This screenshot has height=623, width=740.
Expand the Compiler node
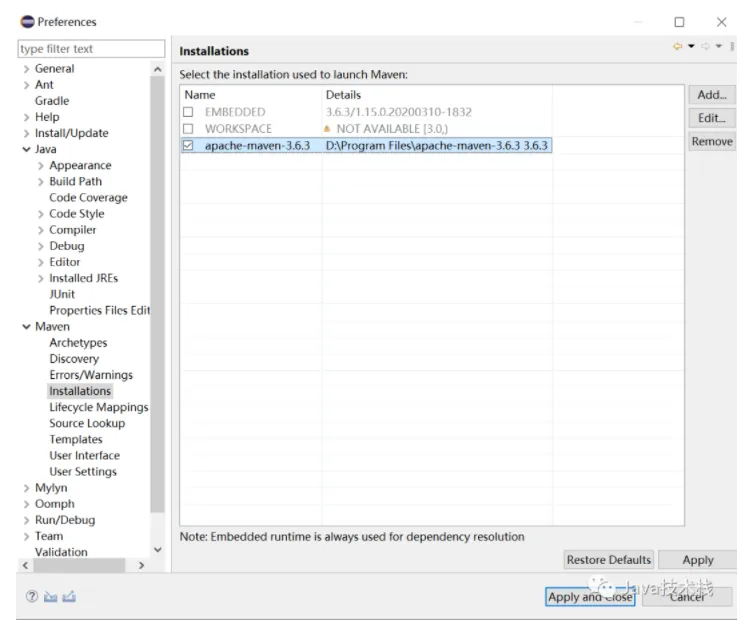click(x=41, y=230)
